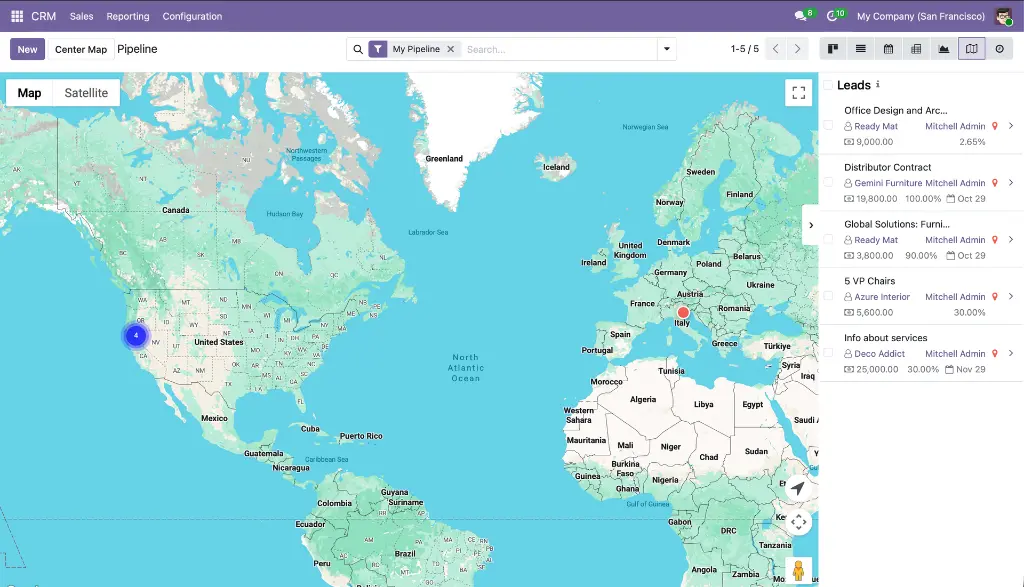Switch to List view
Image resolution: width=1024 pixels, height=587 pixels.
click(861, 49)
